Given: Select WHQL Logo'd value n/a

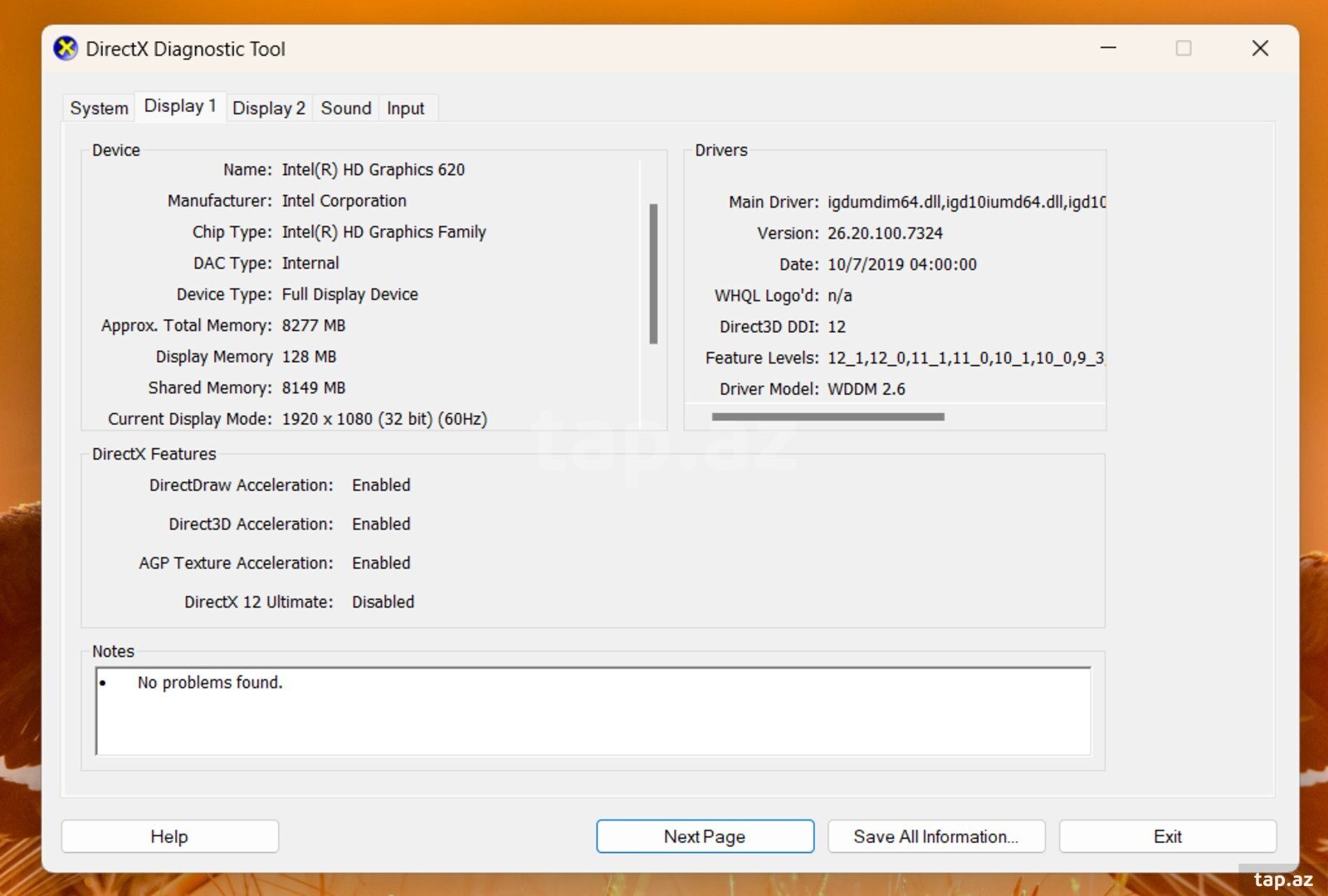Looking at the screenshot, I should tap(840, 295).
